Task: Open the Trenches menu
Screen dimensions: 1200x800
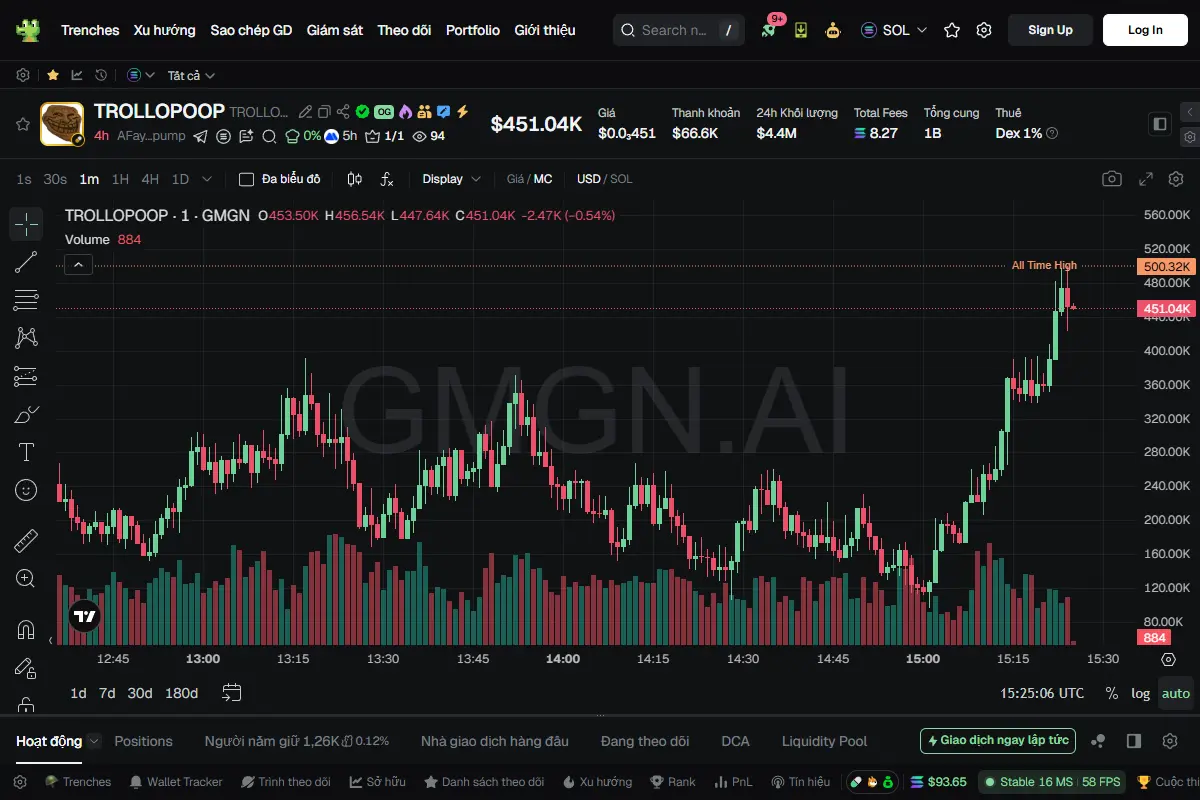Action: point(90,30)
